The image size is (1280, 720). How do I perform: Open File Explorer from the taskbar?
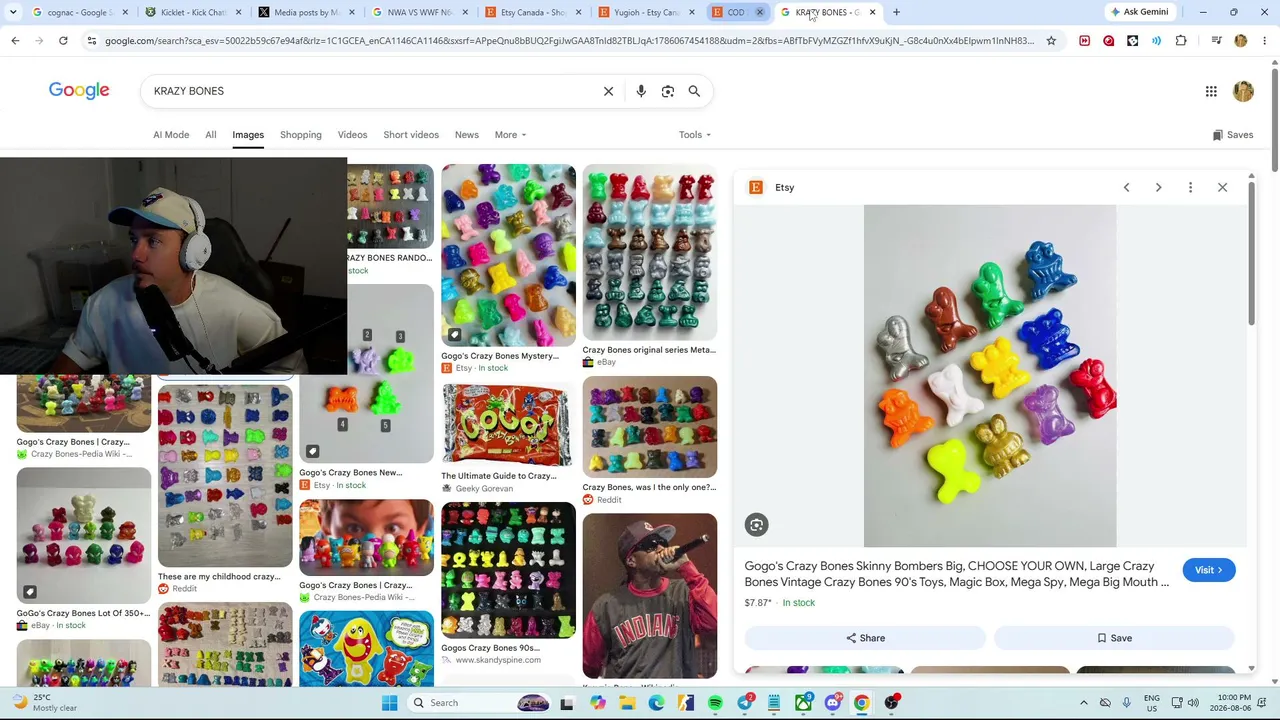point(627,703)
